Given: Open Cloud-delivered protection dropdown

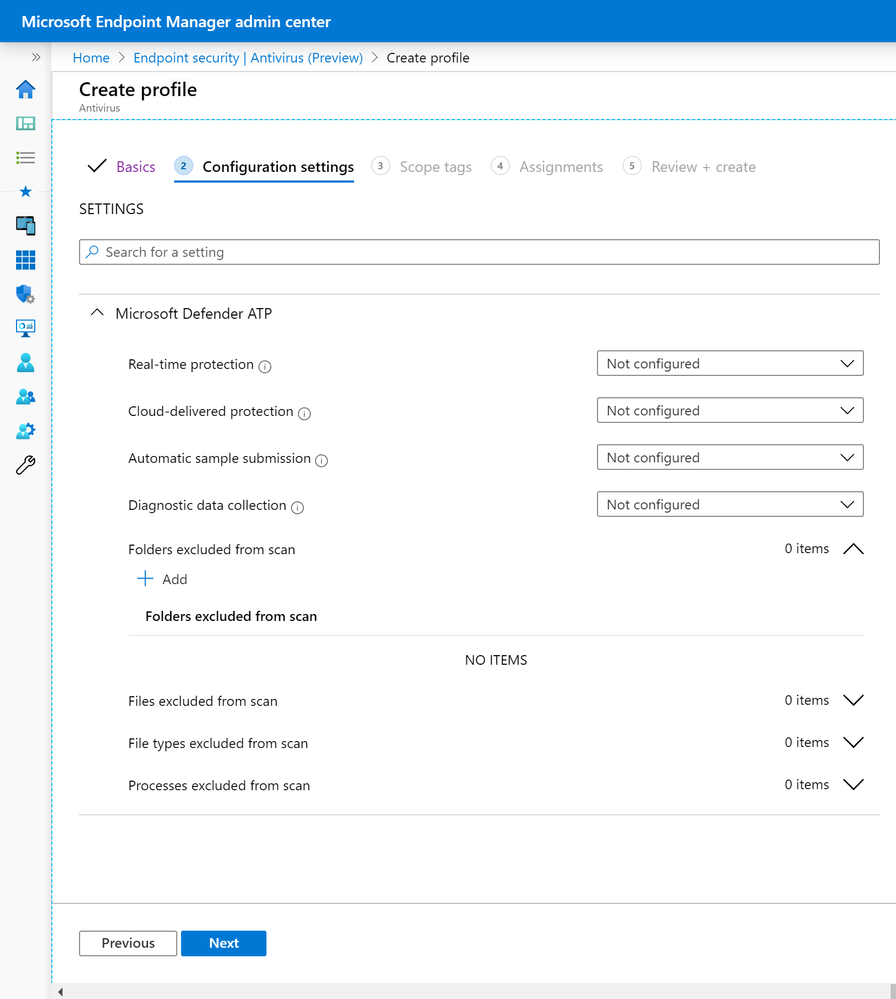Looking at the screenshot, I should [730, 410].
